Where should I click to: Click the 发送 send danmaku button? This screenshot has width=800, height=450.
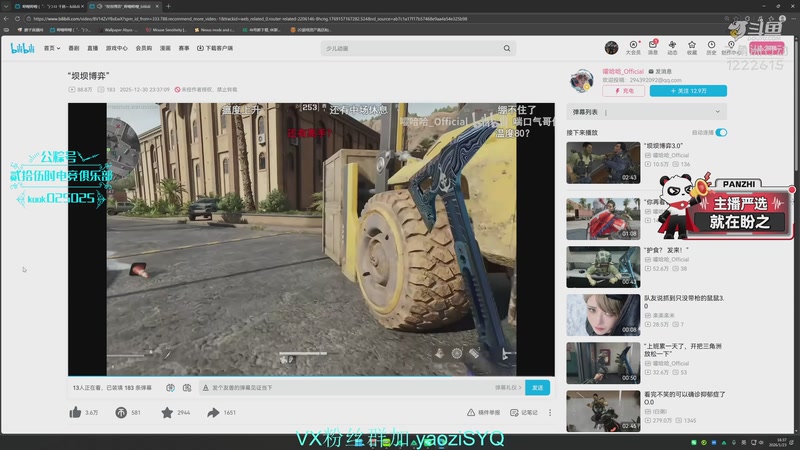click(538, 387)
